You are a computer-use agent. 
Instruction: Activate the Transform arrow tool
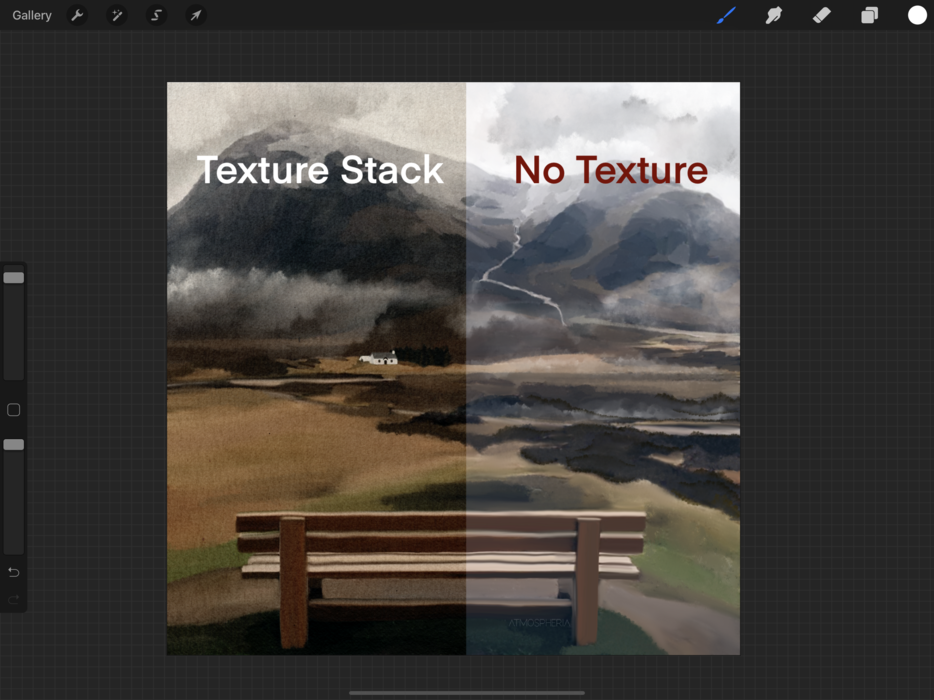[x=196, y=15]
